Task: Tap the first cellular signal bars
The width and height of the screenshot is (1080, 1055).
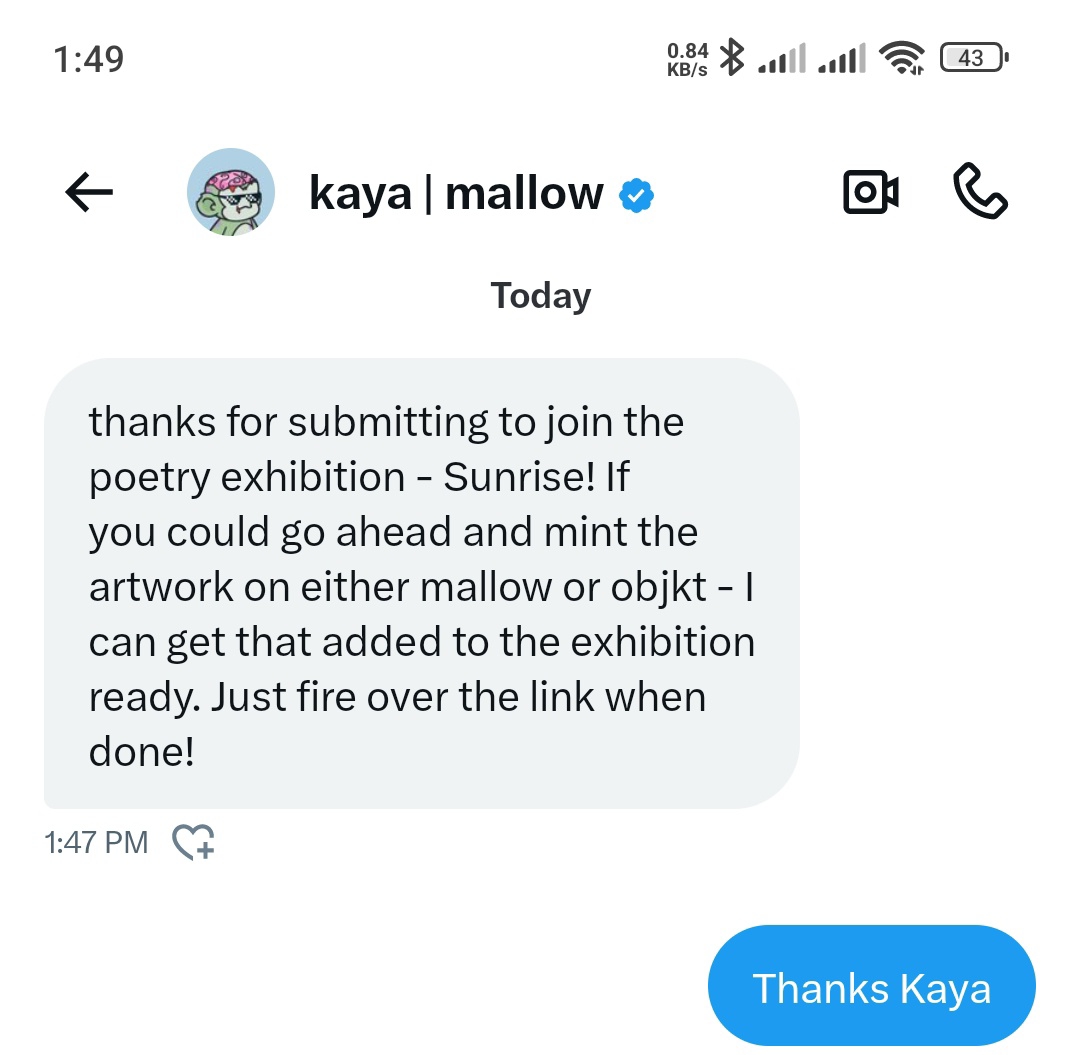Action: click(781, 60)
